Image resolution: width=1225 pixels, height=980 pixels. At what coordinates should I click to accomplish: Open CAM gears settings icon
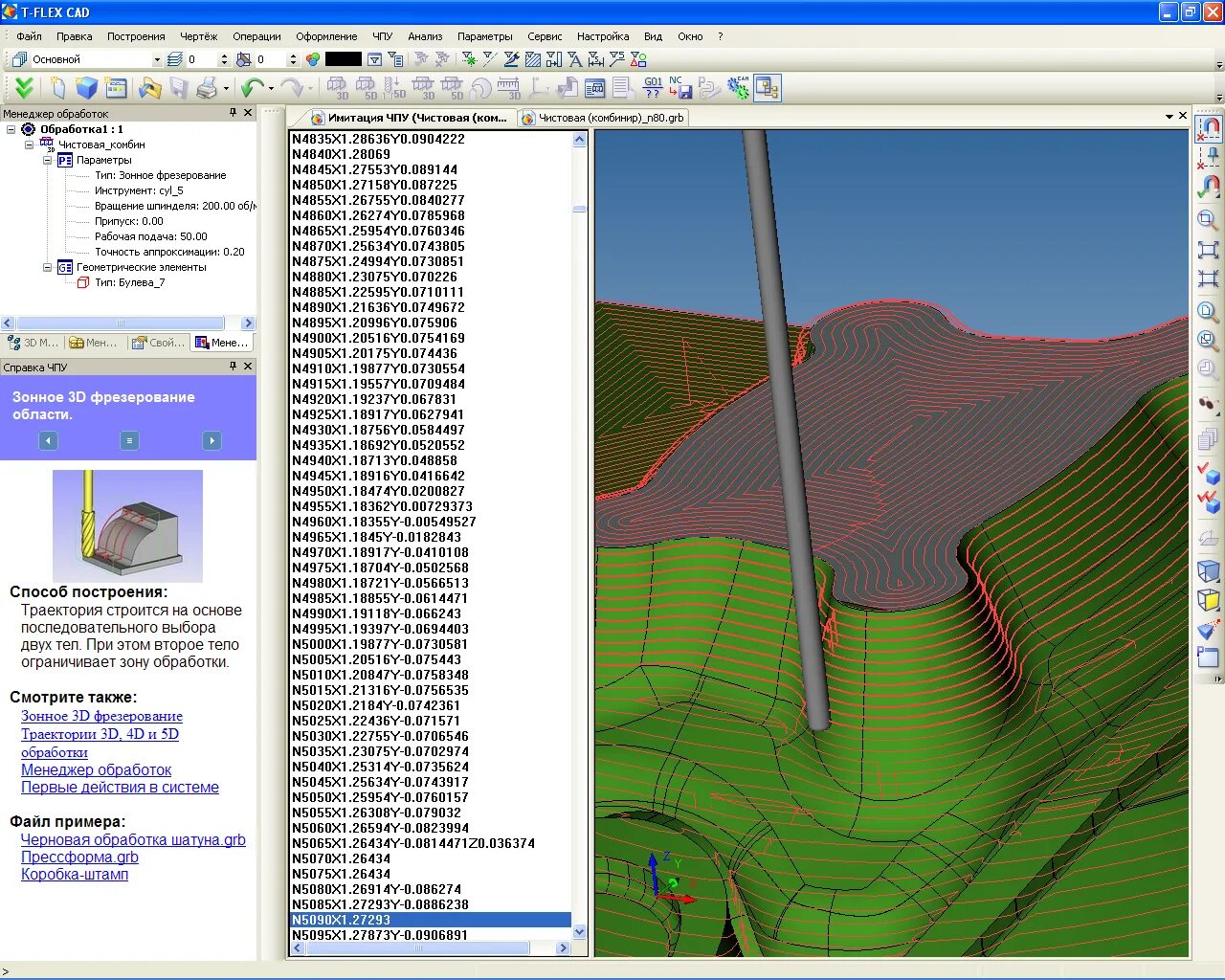pos(738,88)
